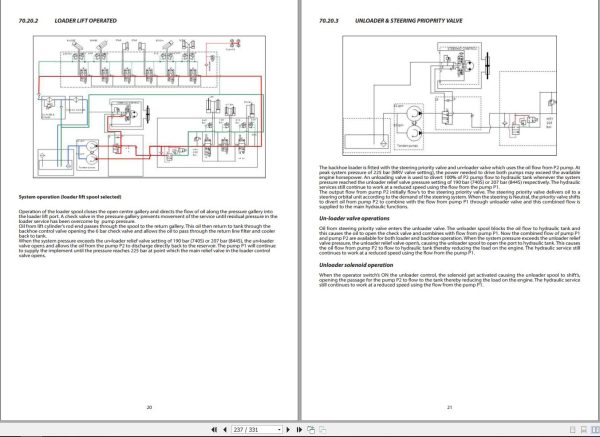Switch to continuous page layout
The image size is (600, 437).
(x=584, y=430)
